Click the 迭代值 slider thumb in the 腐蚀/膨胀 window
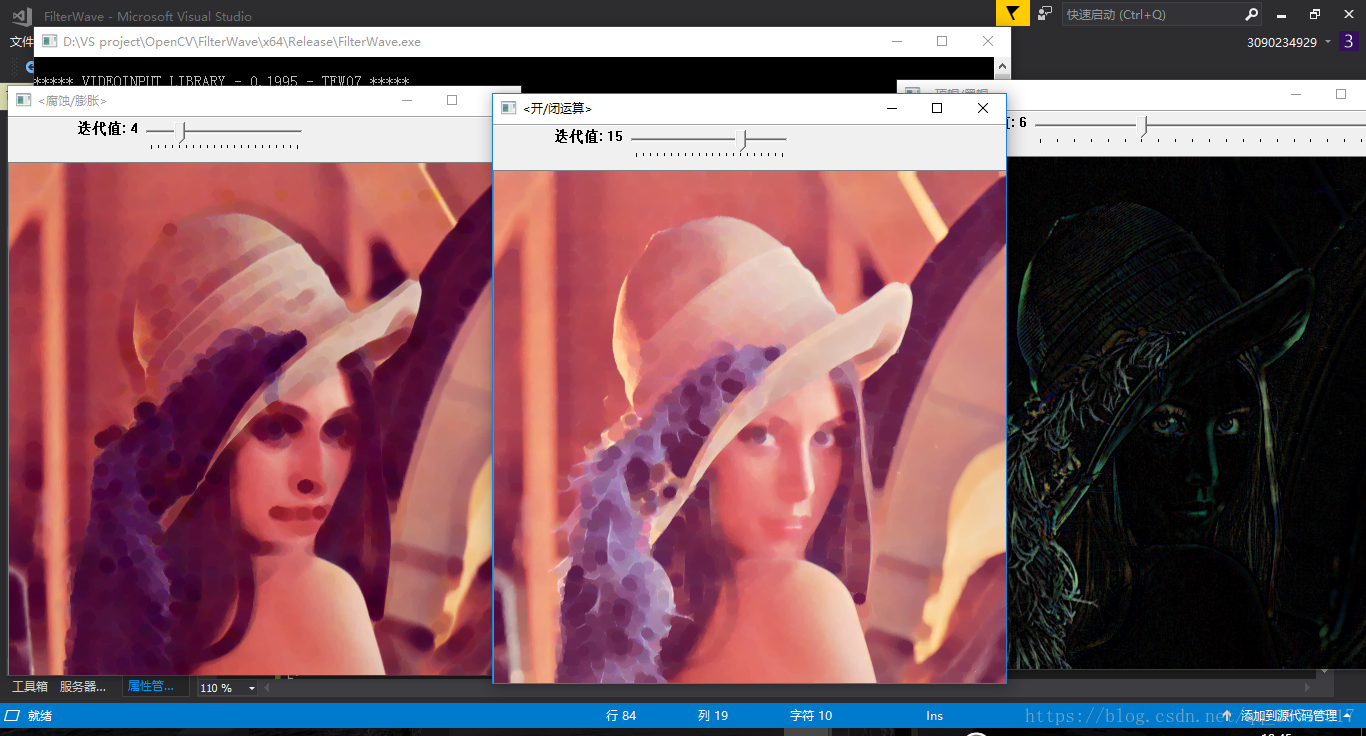Screen dimensions: 1366x736 [181, 131]
